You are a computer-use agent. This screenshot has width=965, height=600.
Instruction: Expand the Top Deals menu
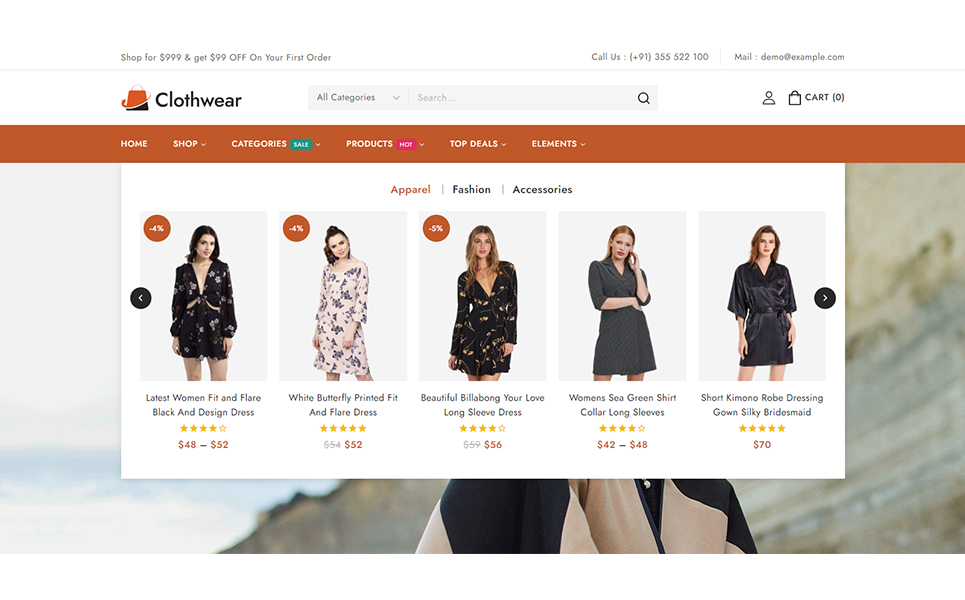point(477,144)
